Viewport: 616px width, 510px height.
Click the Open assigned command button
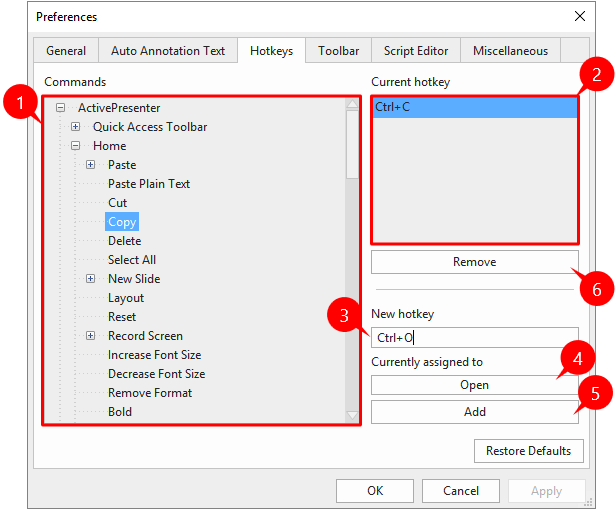click(x=475, y=385)
